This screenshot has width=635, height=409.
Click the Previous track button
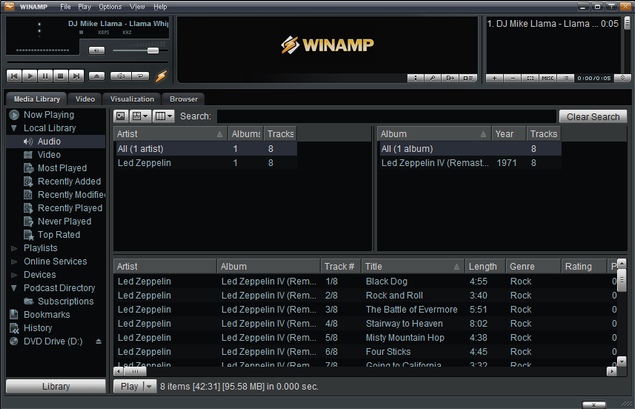click(x=14, y=76)
